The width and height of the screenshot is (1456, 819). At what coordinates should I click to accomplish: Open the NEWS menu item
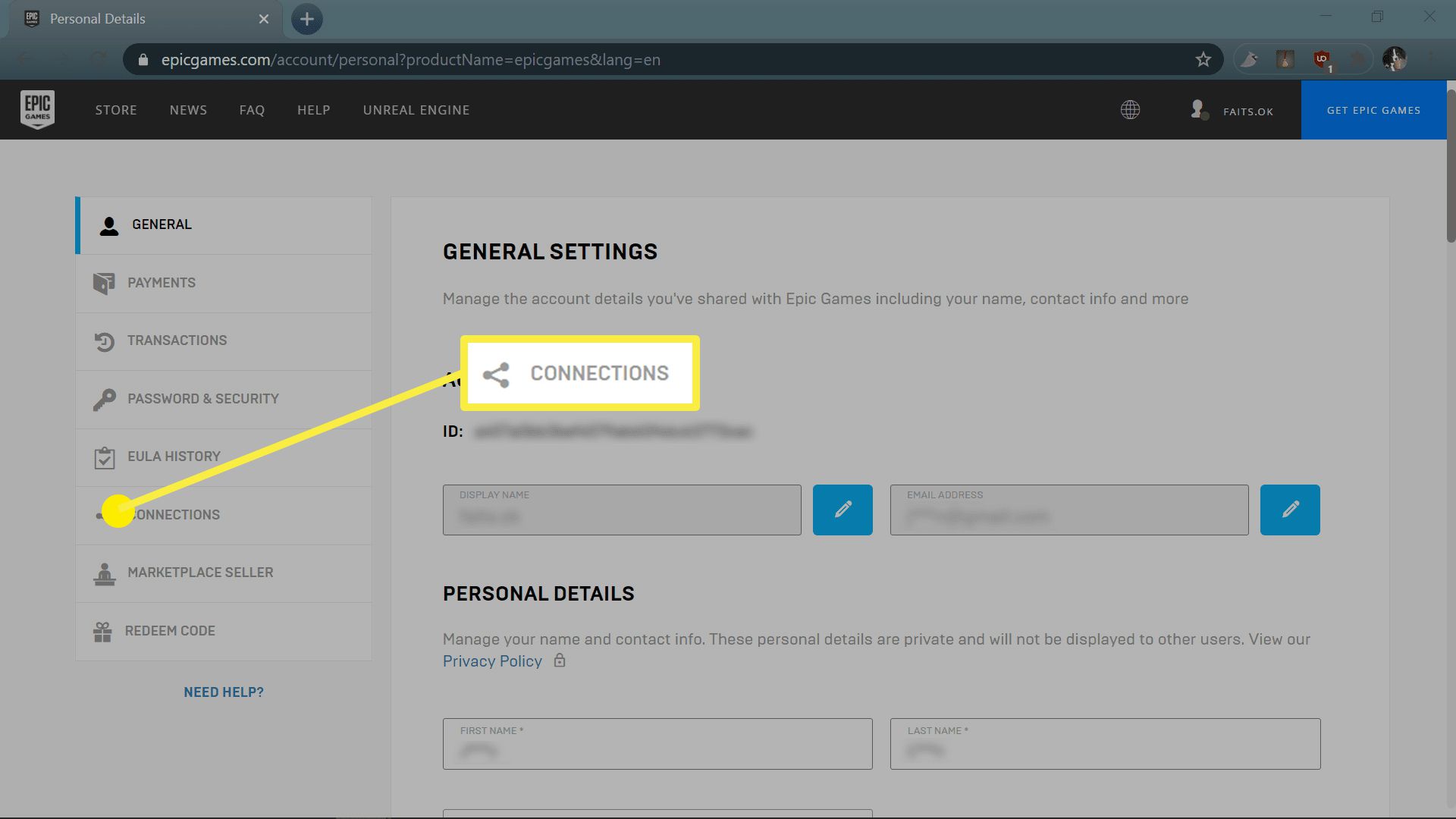pos(188,110)
